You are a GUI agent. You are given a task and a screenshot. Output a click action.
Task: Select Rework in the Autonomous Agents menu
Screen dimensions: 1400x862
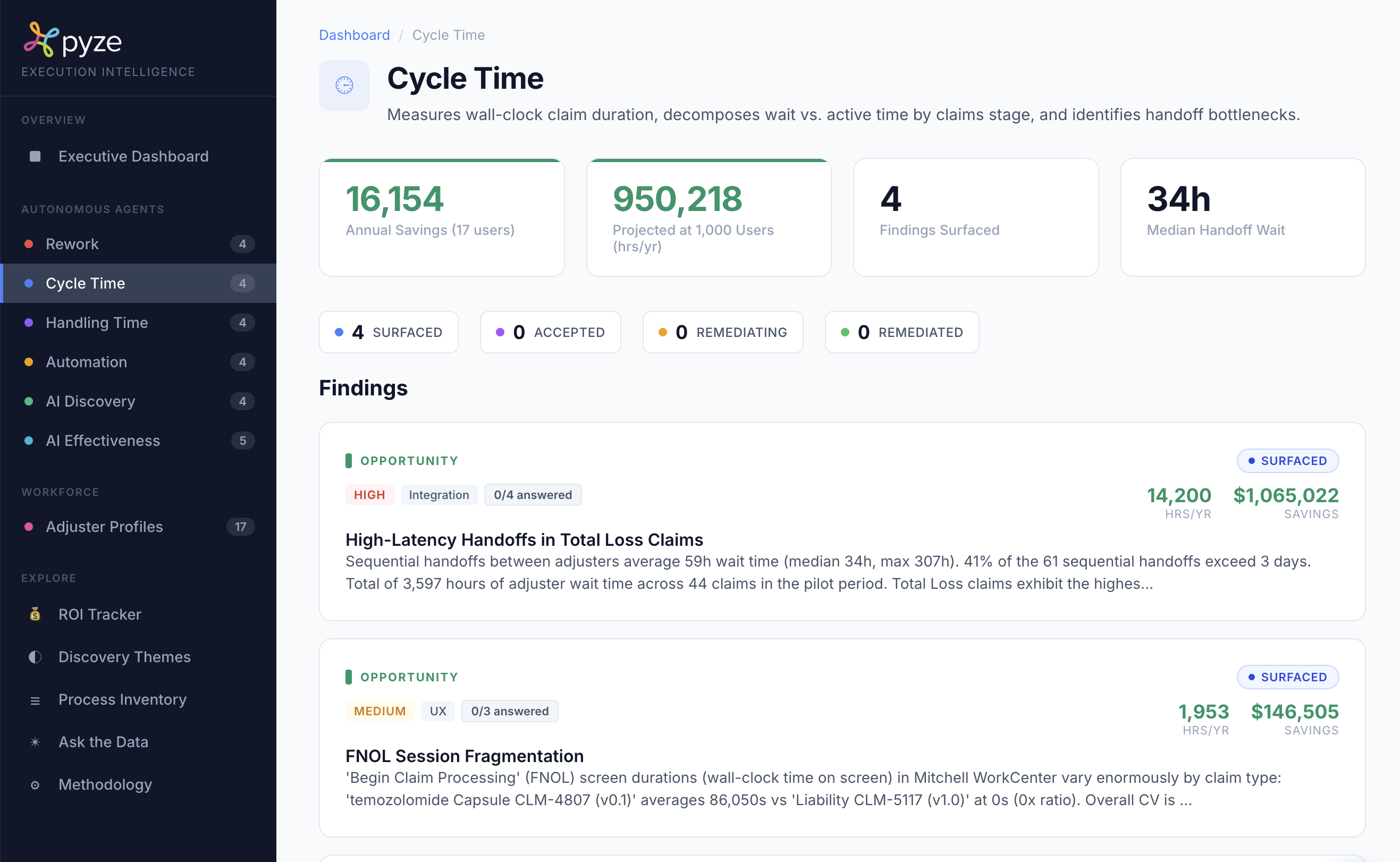tap(72, 243)
